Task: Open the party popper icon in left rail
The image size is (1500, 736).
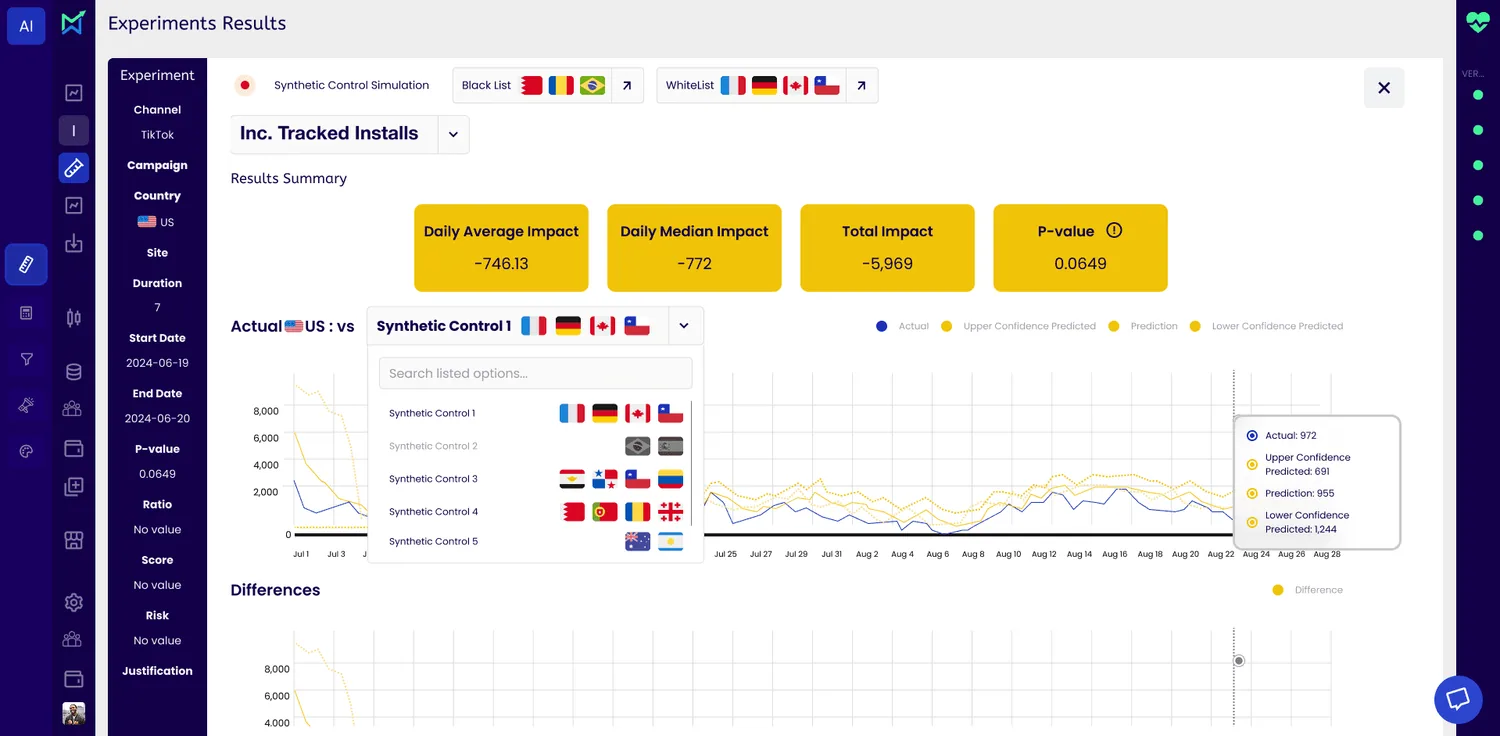Action: pos(26,405)
